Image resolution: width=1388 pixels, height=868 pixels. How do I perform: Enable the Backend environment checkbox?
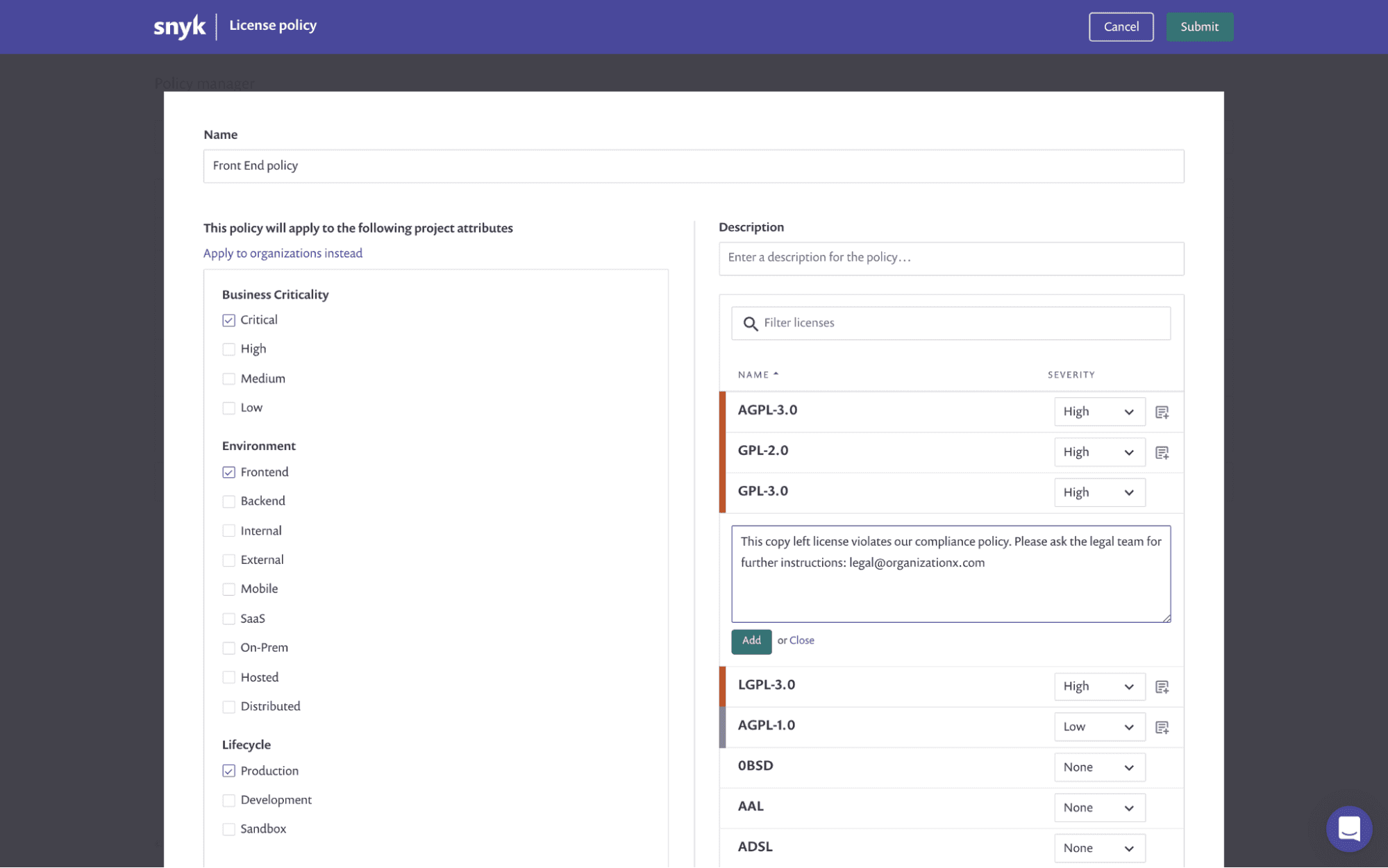(228, 501)
